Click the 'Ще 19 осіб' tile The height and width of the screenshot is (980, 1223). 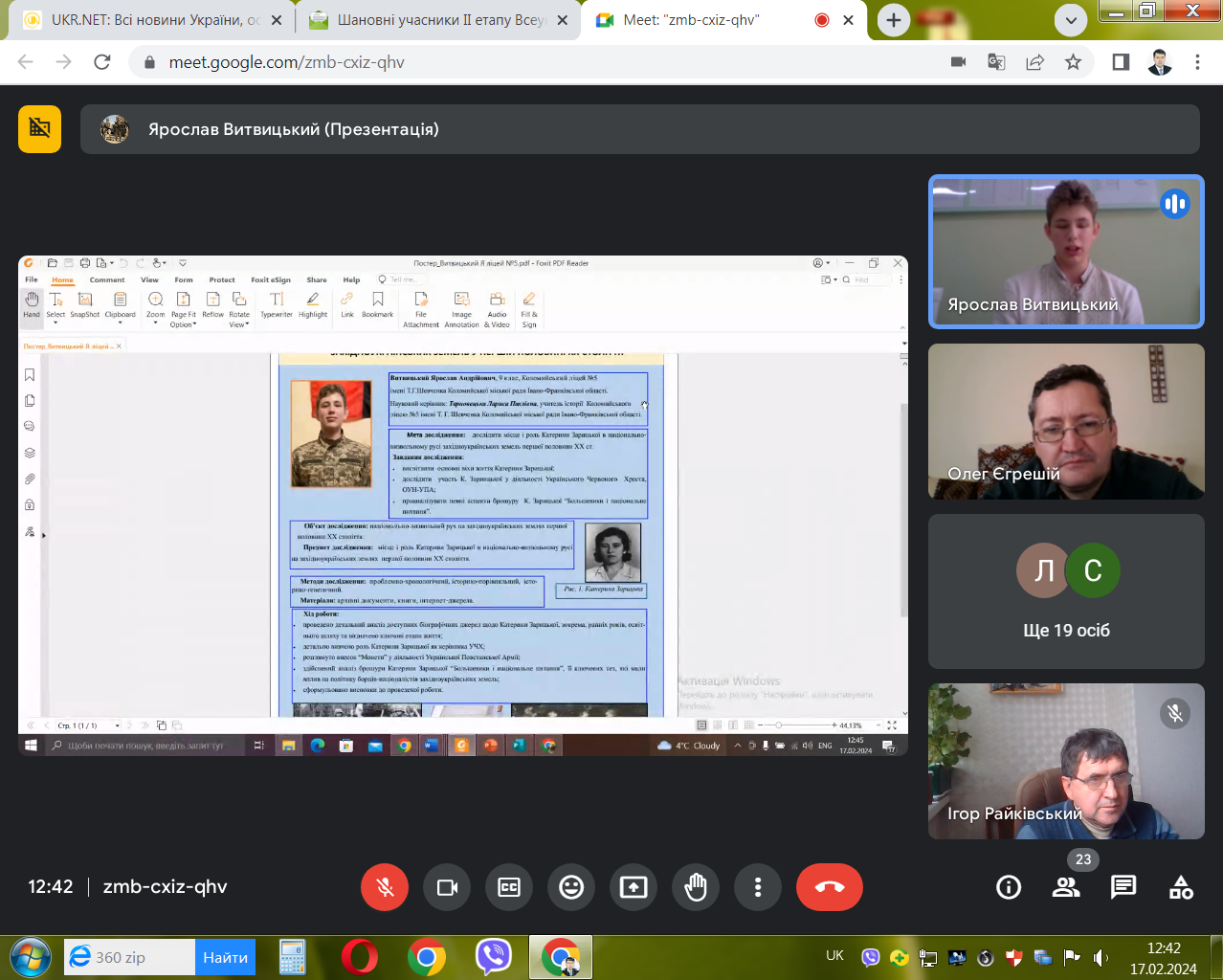point(1066,591)
